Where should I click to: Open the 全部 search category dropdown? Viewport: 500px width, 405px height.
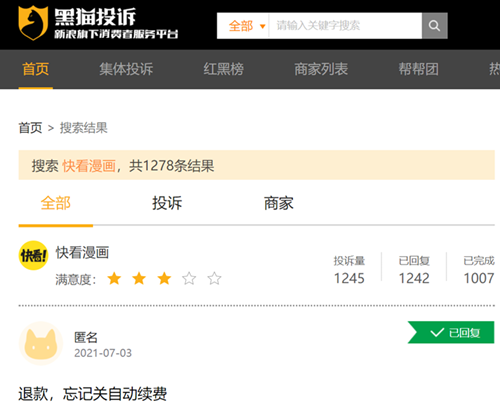[247, 26]
